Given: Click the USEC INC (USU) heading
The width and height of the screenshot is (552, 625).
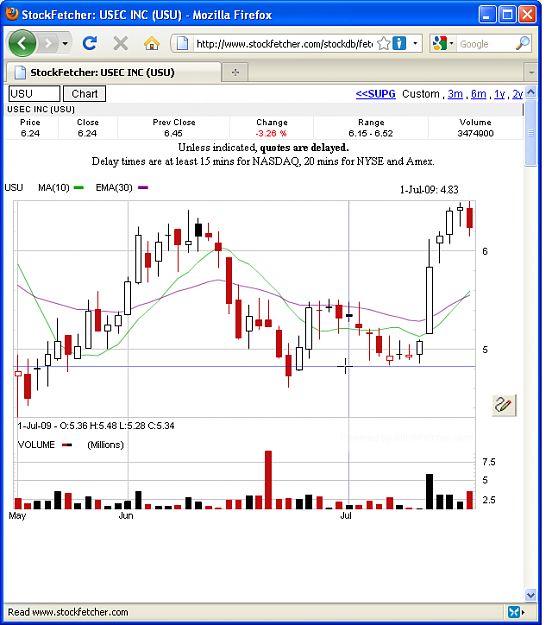Looking at the screenshot, I should point(41,109).
